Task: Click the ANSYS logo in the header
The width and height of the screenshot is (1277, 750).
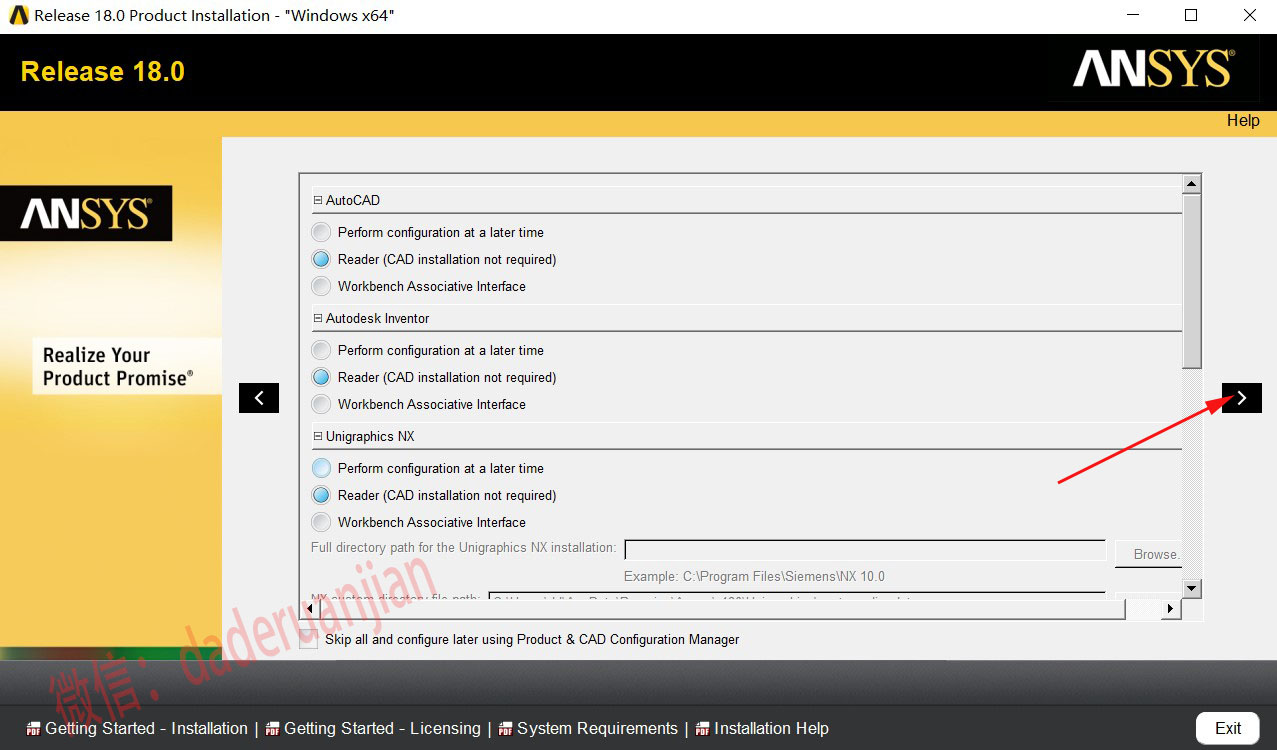Action: point(1152,70)
